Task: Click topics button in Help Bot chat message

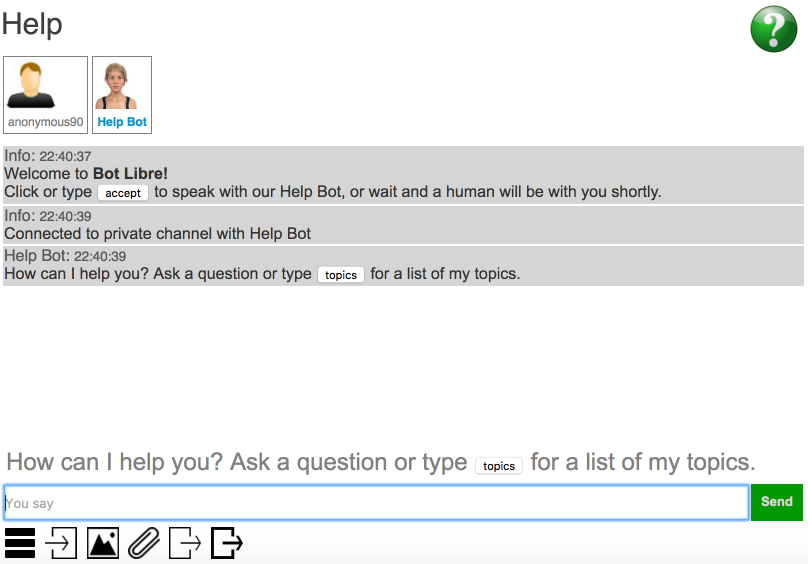Action: point(341,275)
